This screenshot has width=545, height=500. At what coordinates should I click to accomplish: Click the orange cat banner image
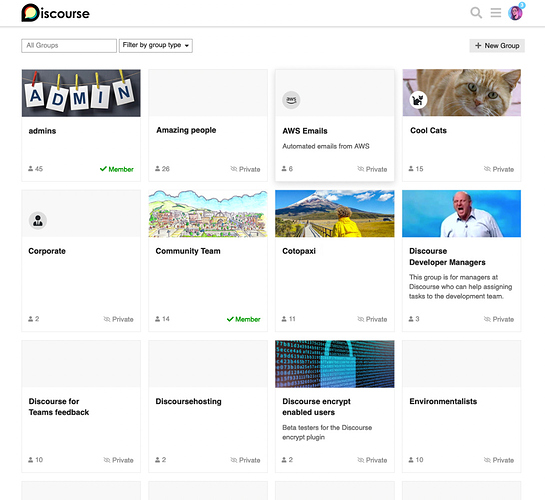tap(462, 93)
